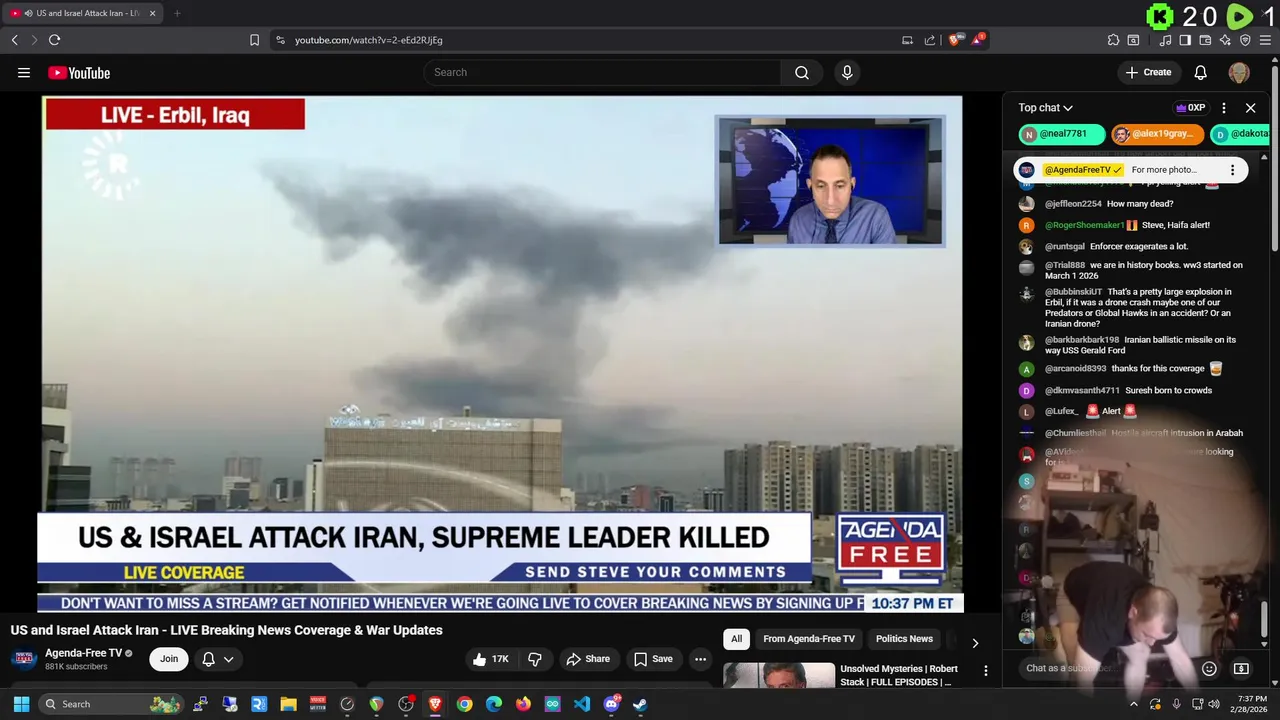
Task: Open more video actions ellipsis
Action: pyautogui.click(x=700, y=659)
